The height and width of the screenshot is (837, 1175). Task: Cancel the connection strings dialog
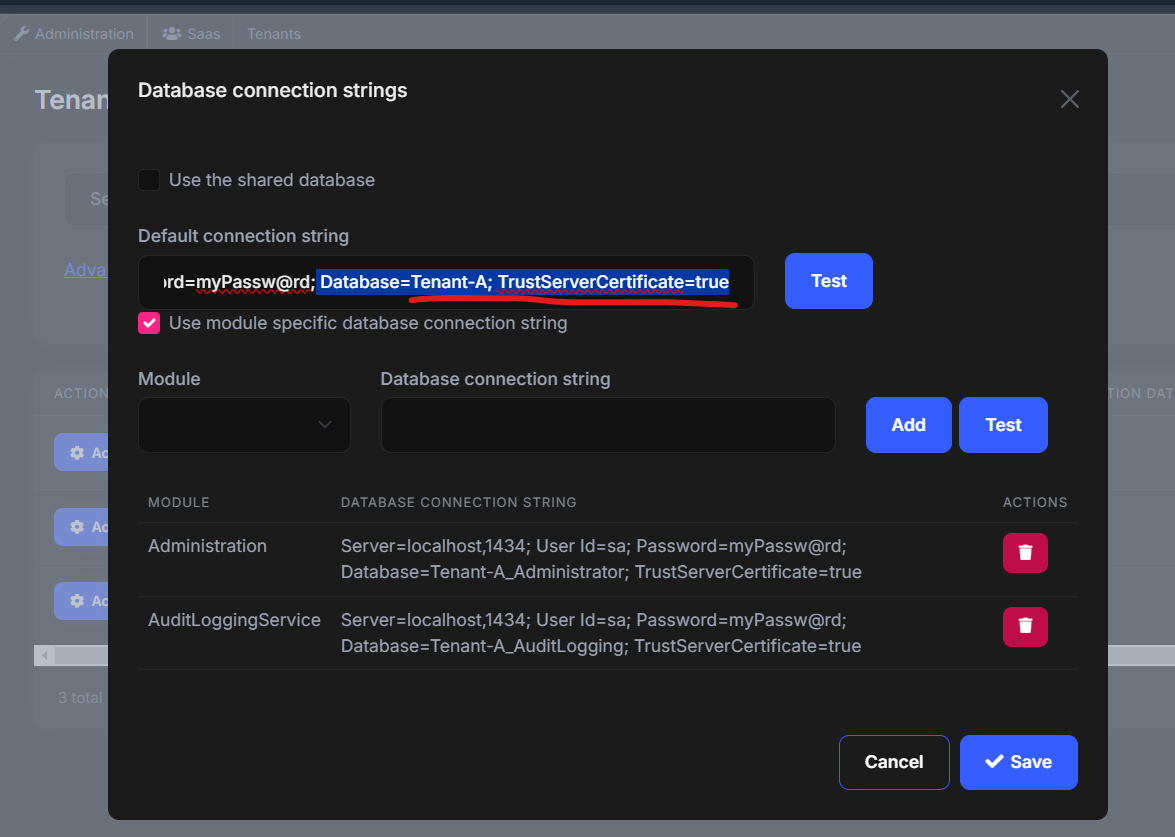coord(893,762)
